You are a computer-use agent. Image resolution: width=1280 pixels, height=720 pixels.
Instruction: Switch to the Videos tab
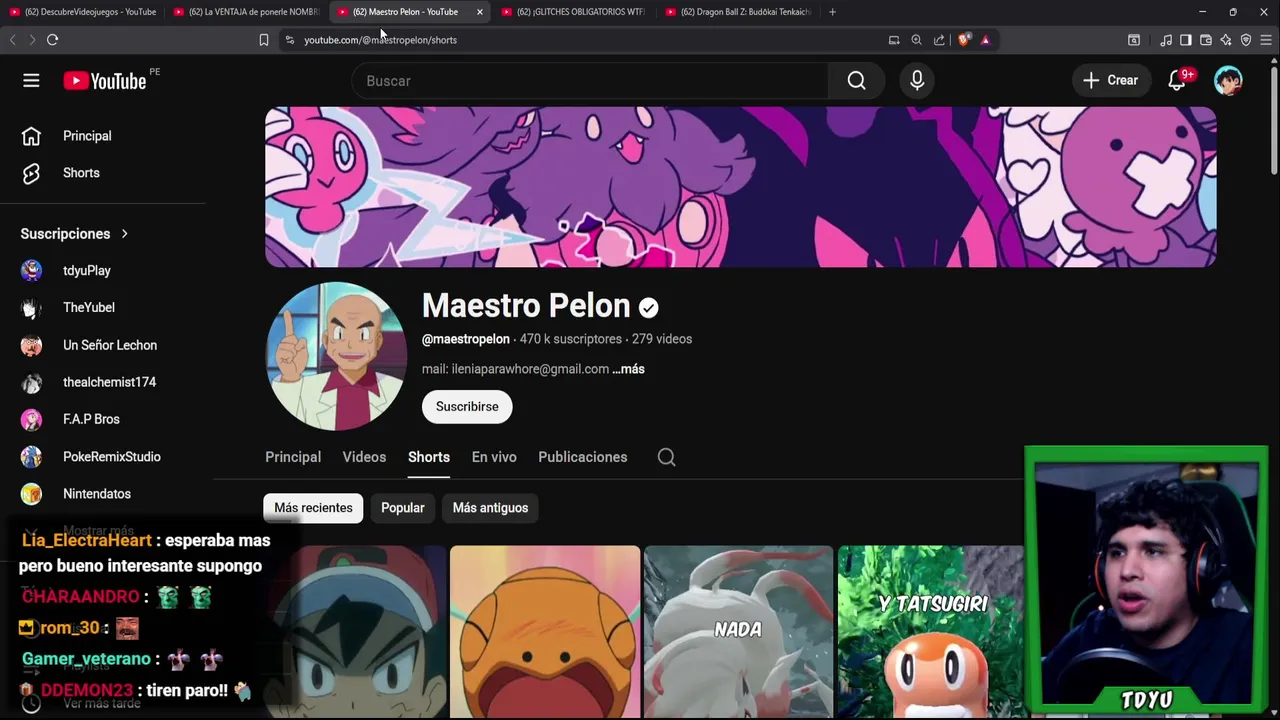(x=364, y=457)
